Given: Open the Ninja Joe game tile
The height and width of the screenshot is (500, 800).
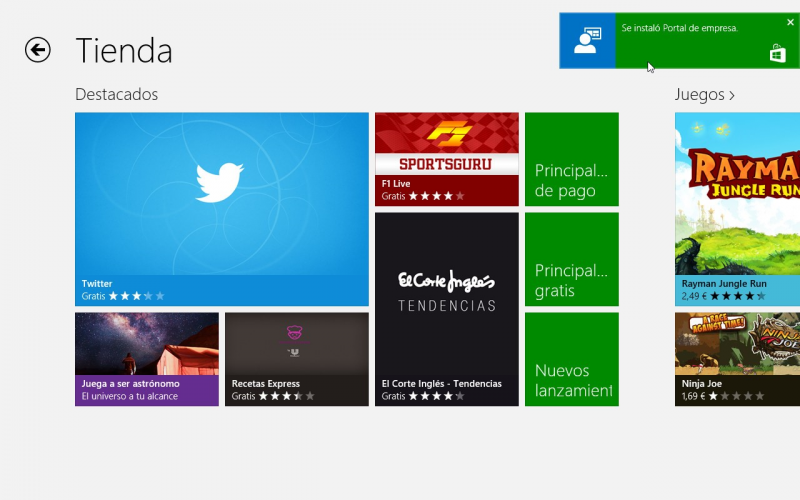Looking at the screenshot, I should click(x=737, y=359).
